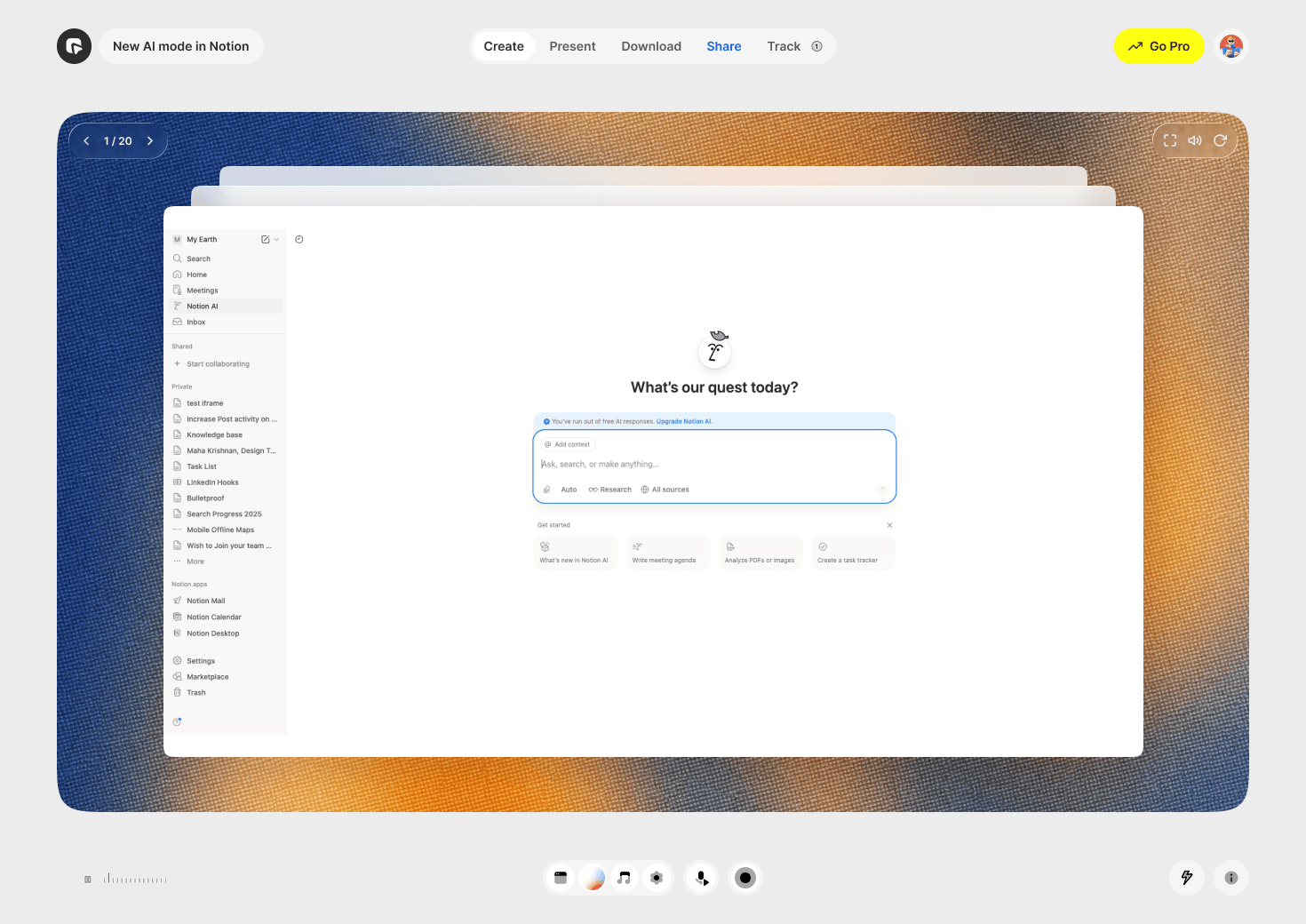
Task: Pause playback in the timeline
Action: (x=88, y=880)
